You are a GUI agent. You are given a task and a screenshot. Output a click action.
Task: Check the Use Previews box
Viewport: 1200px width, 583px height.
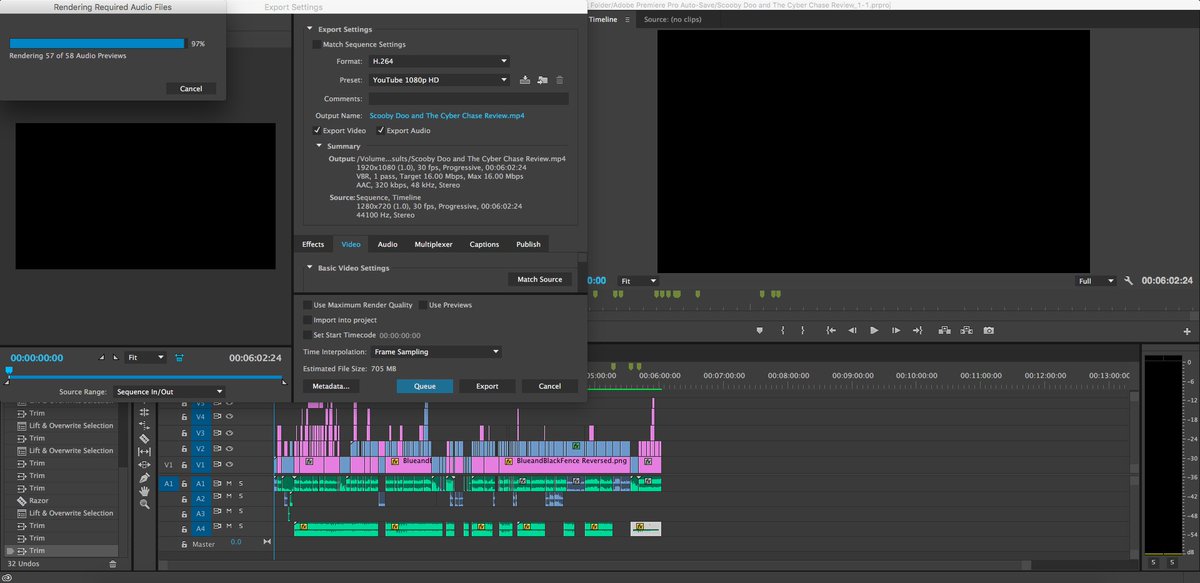[422, 305]
